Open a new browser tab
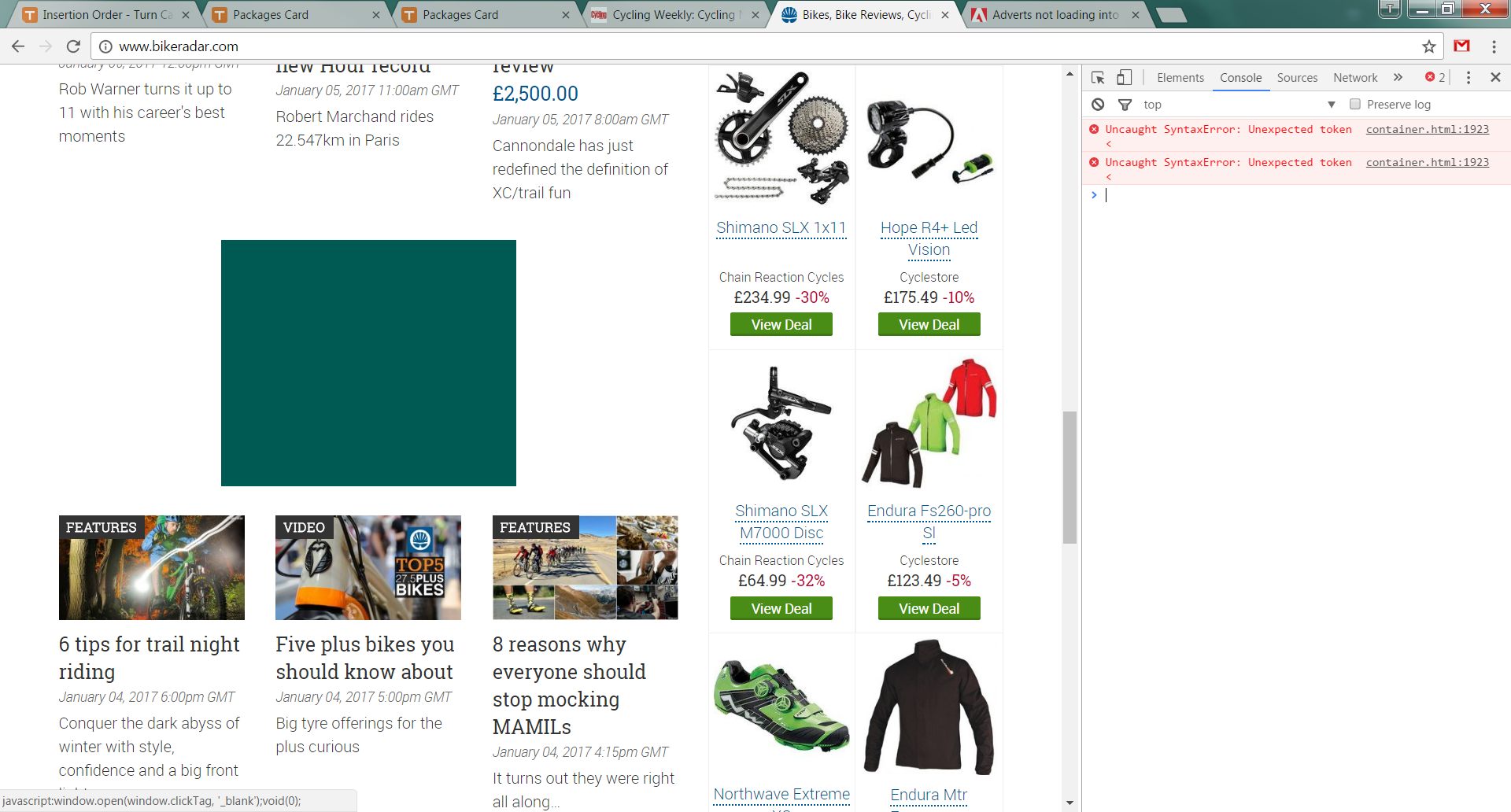The image size is (1511, 812). tap(1171, 14)
